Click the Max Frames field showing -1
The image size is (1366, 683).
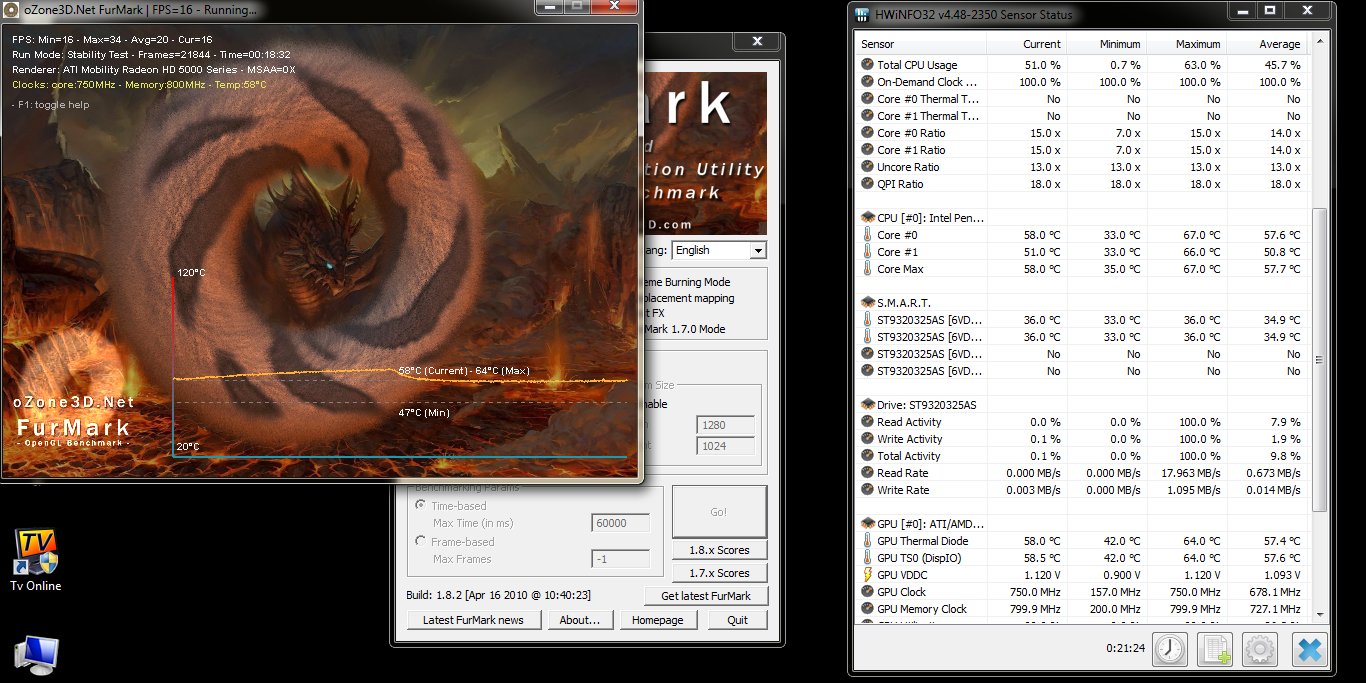click(x=621, y=559)
